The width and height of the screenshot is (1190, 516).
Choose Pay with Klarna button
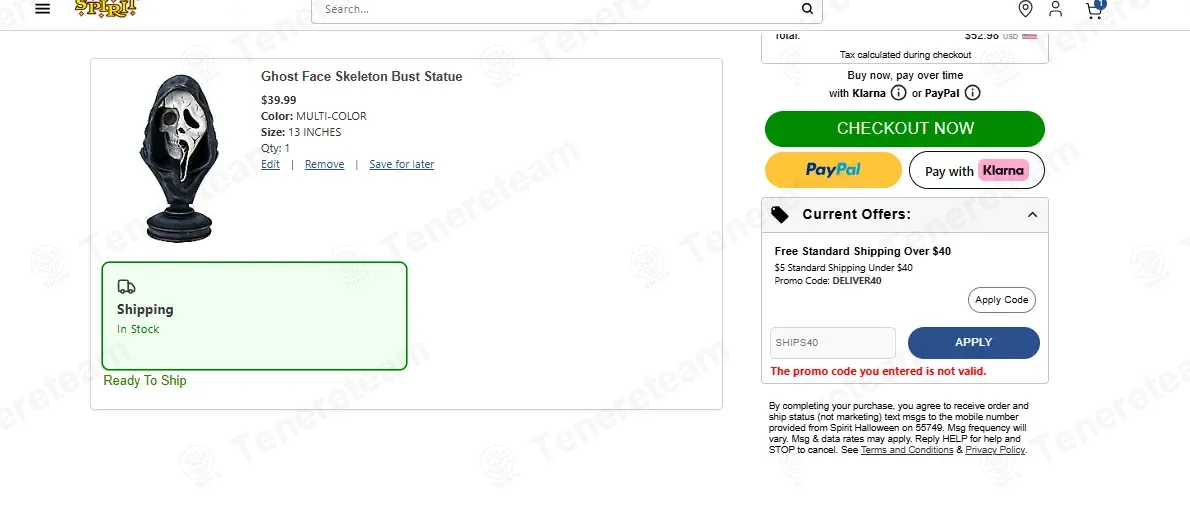coord(977,170)
